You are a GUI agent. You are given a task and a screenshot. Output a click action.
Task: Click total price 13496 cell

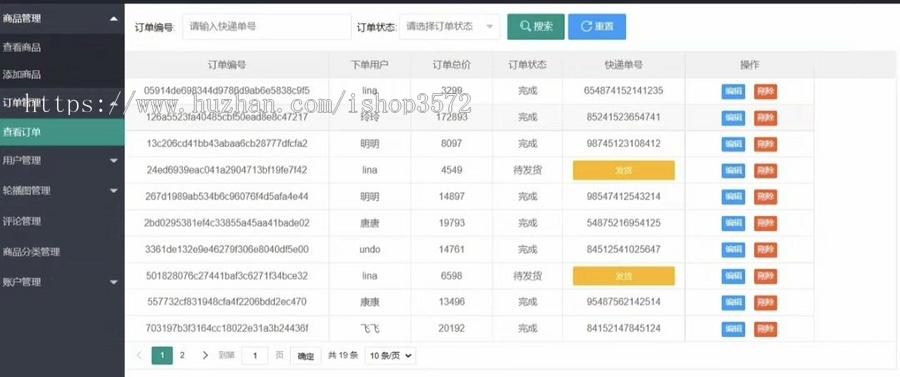click(x=451, y=302)
